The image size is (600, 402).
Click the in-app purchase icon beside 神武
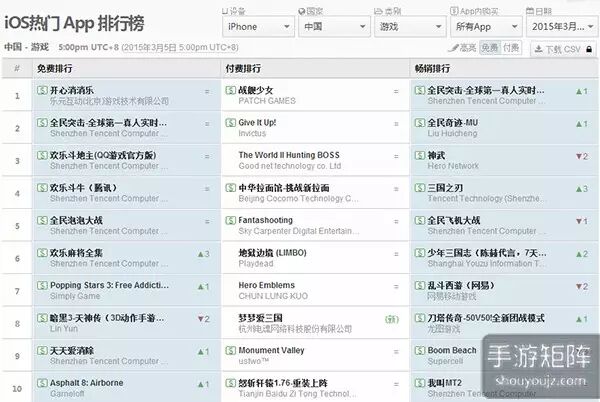click(x=420, y=155)
